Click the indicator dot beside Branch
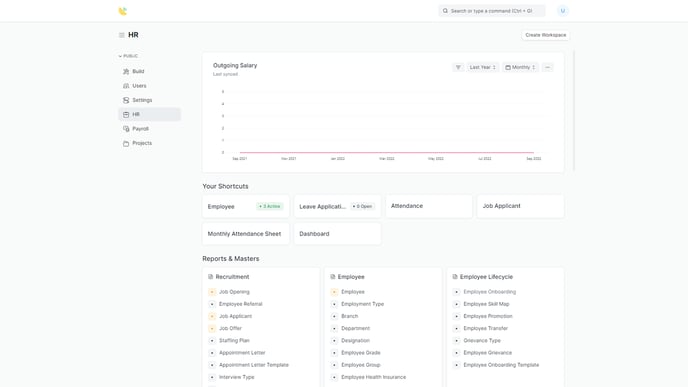Screen dimensions: 688x387 pyautogui.click(x=334, y=316)
